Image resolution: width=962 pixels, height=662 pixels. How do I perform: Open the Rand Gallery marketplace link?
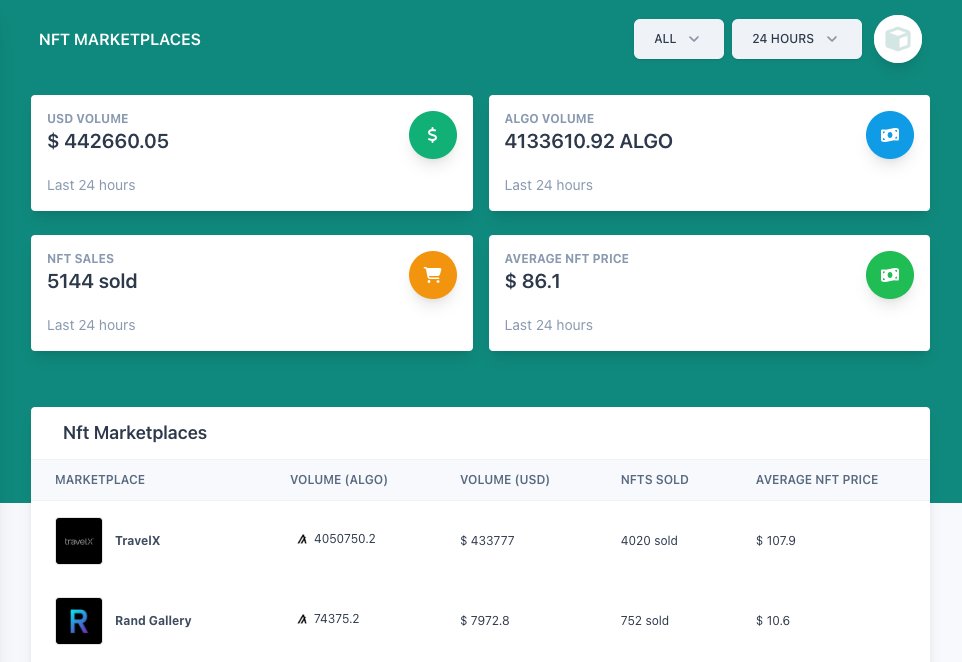(x=153, y=620)
